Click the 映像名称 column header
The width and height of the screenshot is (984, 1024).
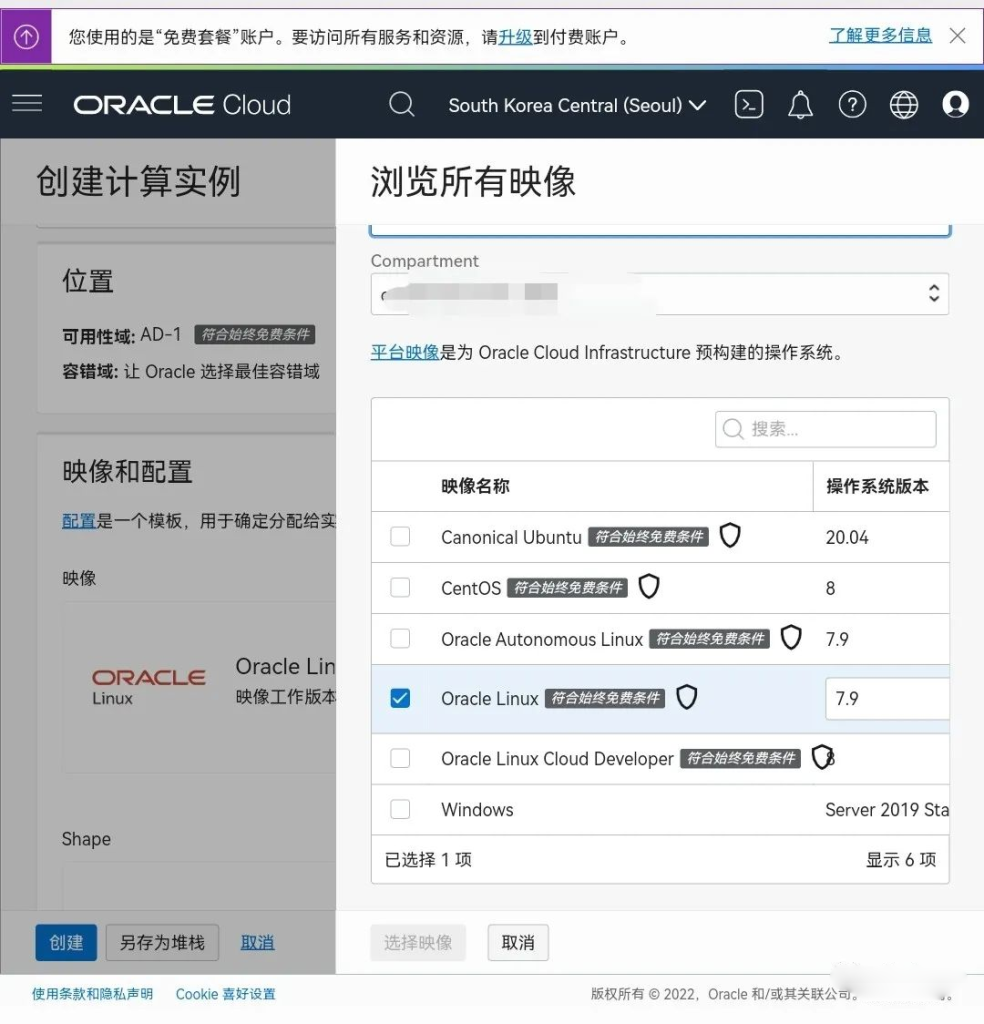coord(475,486)
